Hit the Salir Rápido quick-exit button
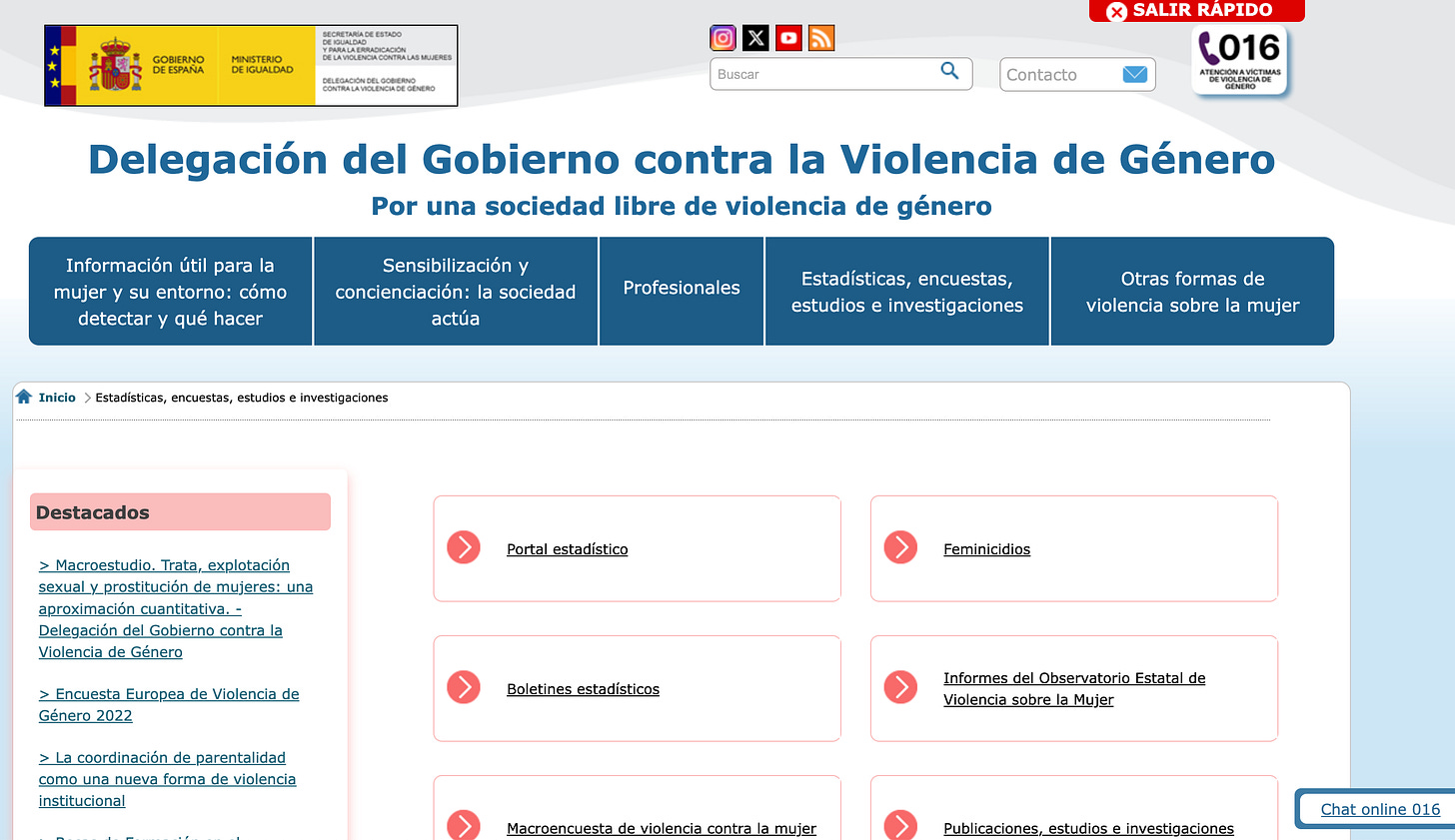 click(x=1197, y=10)
